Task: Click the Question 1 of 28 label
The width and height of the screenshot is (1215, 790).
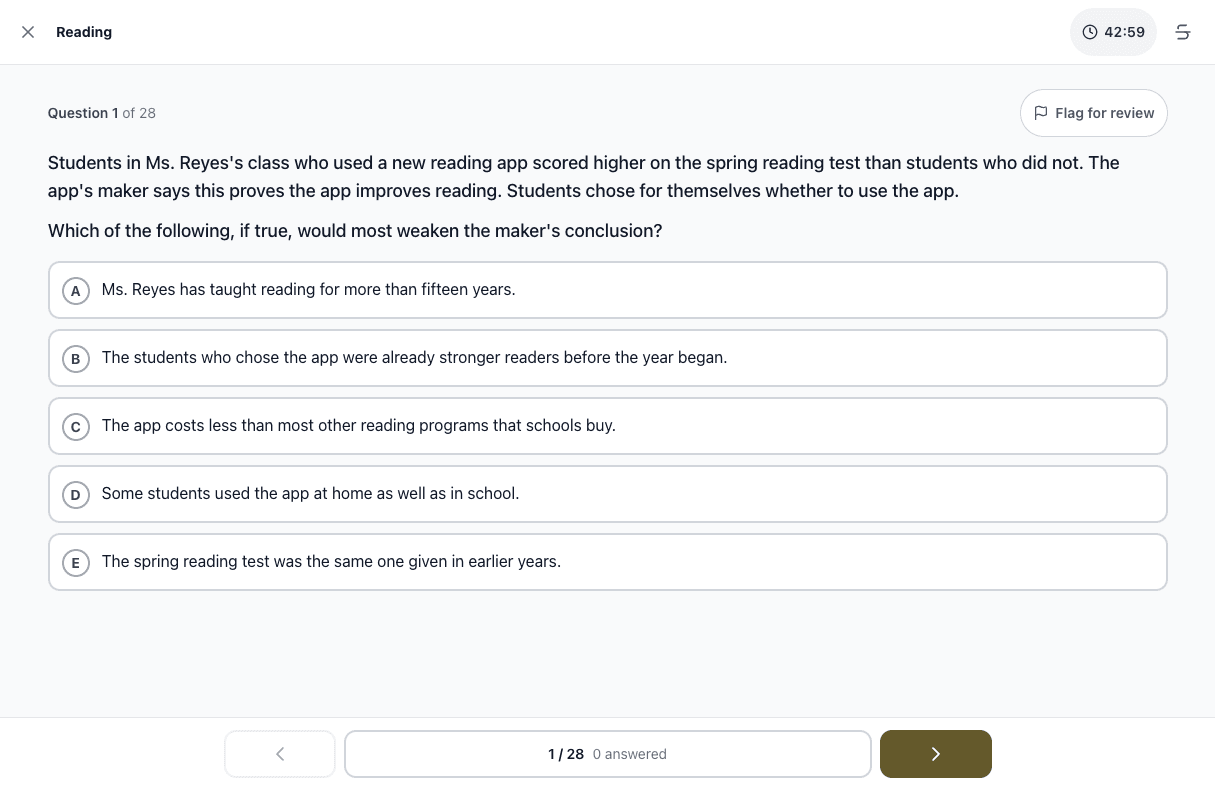Action: [x=102, y=113]
